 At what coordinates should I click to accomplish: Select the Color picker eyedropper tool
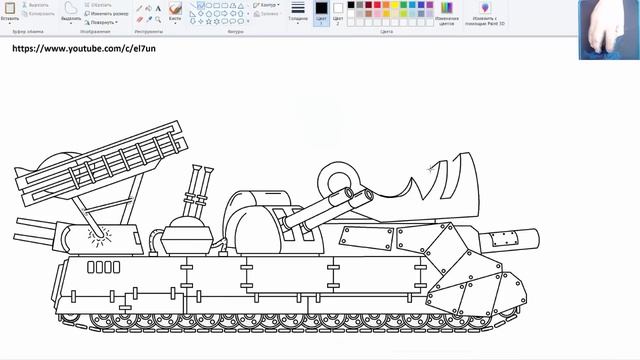(149, 19)
